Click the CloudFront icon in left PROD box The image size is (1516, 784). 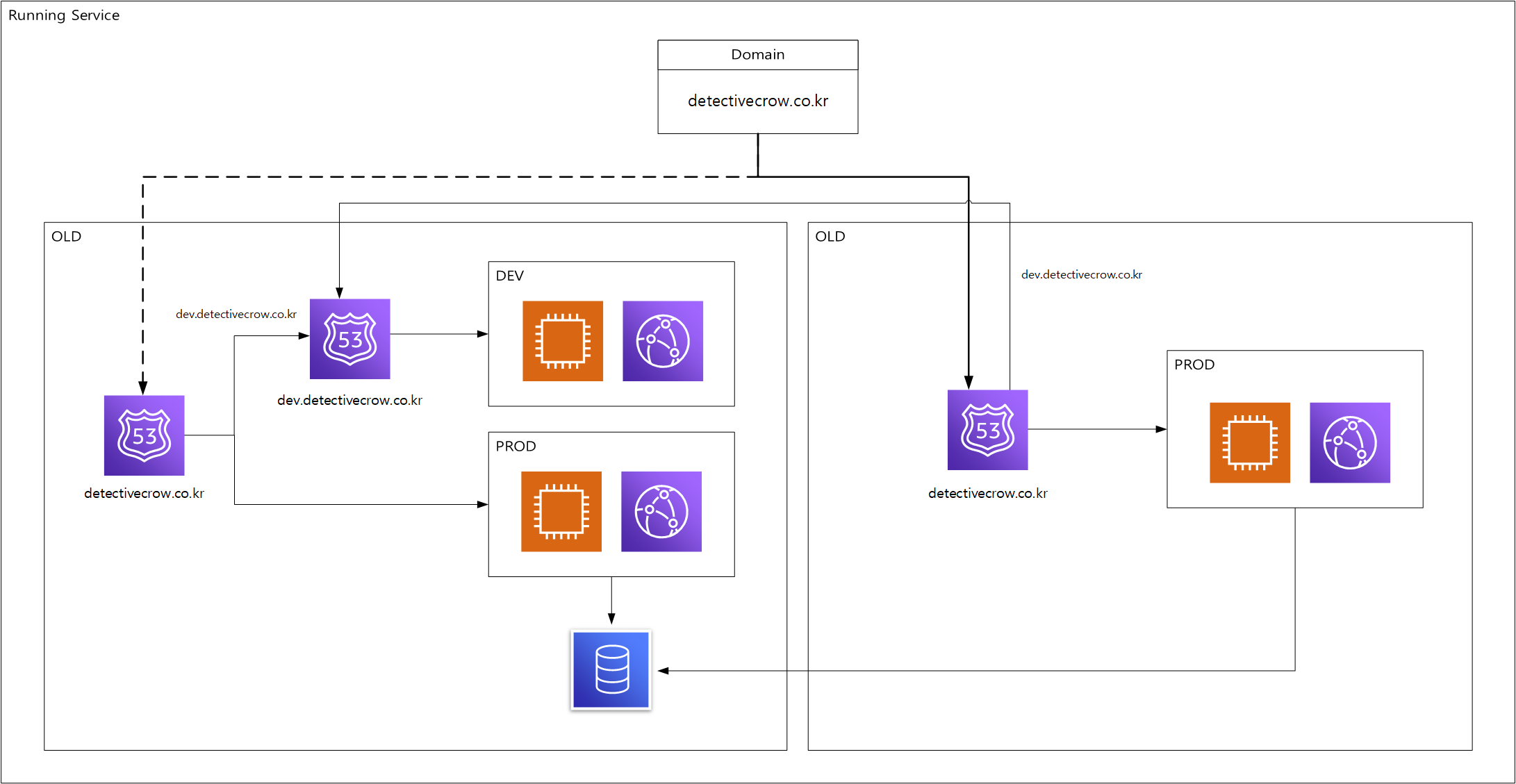tap(661, 512)
